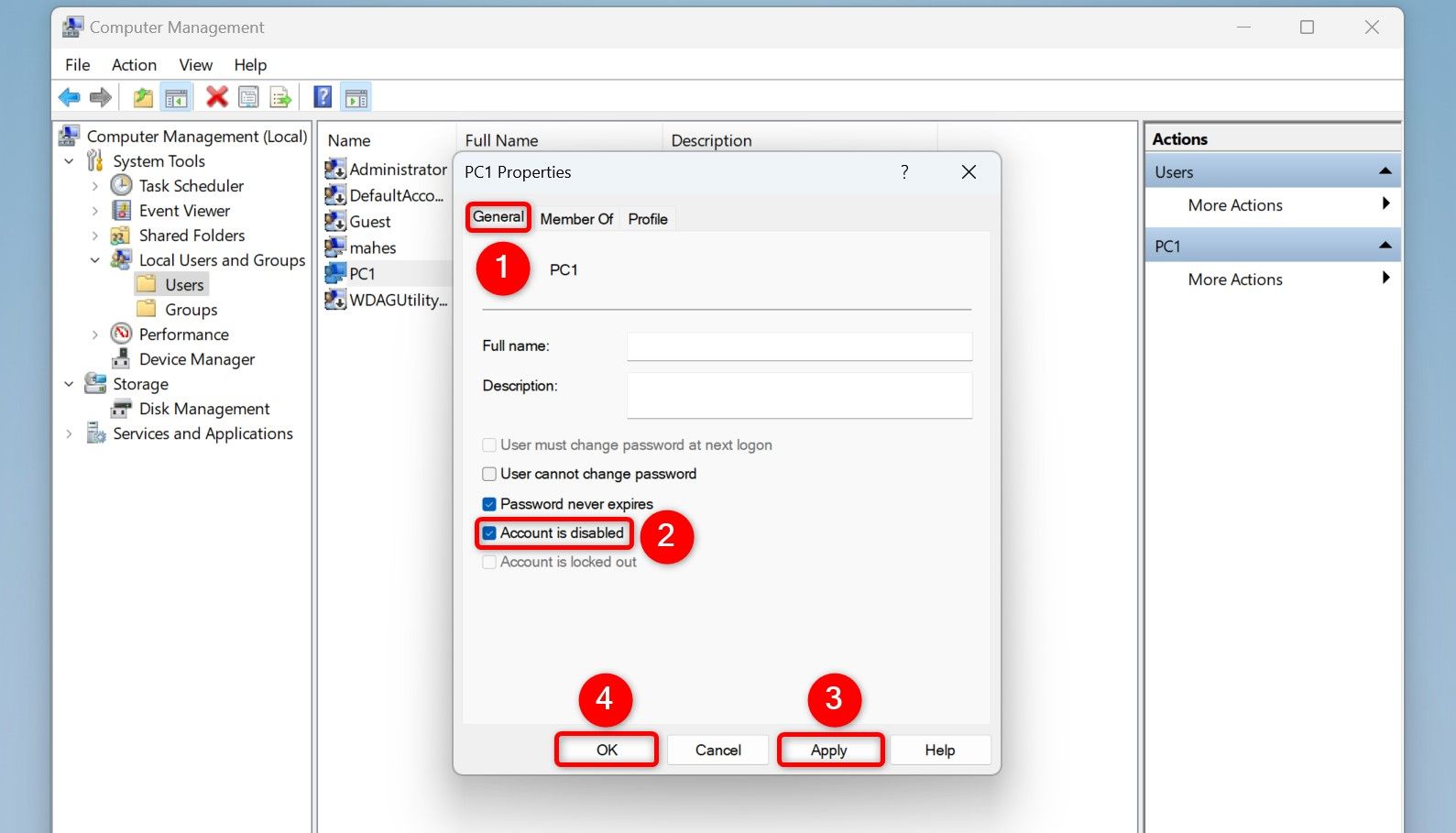This screenshot has width=1456, height=833.
Task: Click the Administrator user account icon
Action: click(335, 169)
